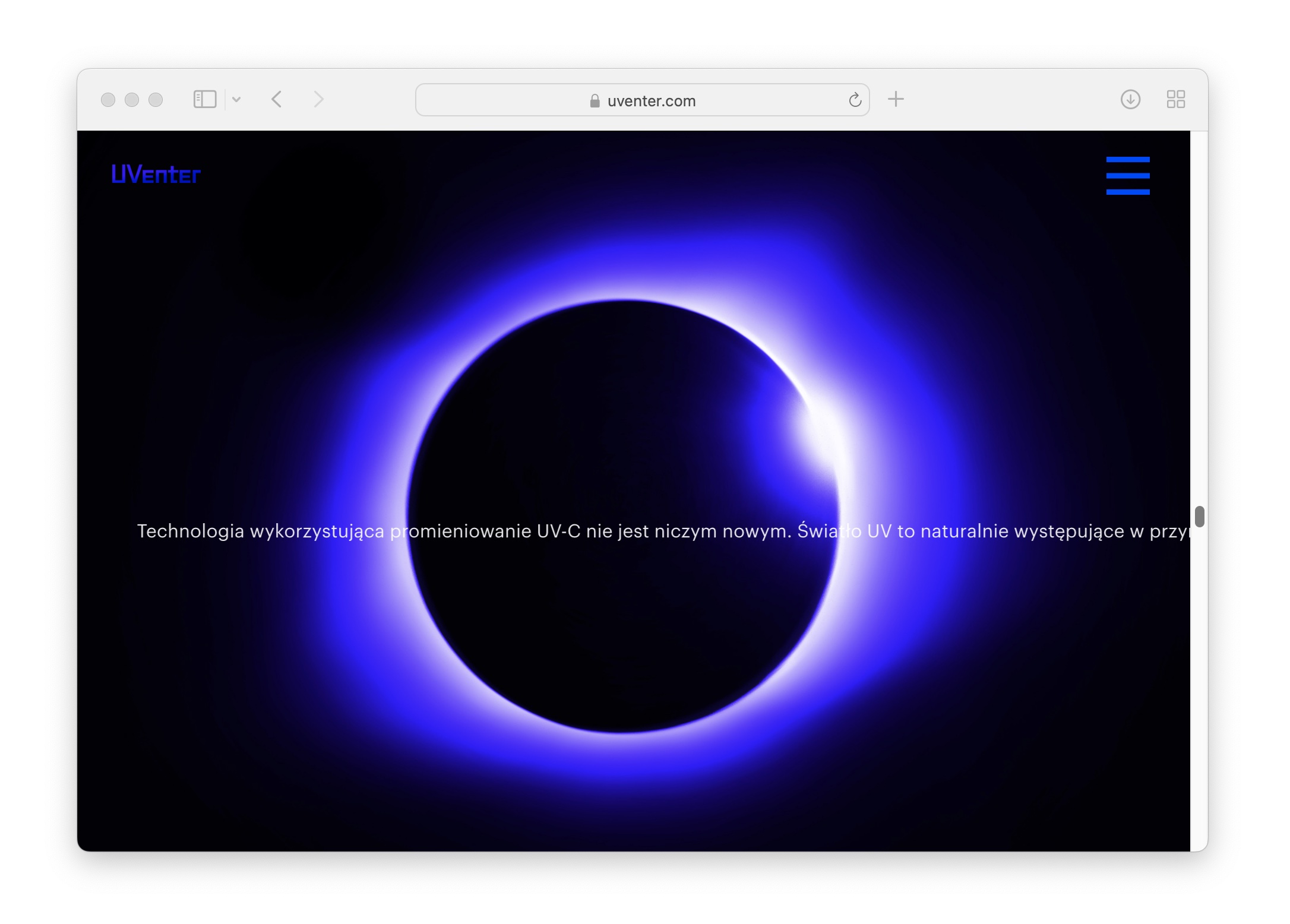This screenshot has width=1290, height=924.
Task: Expand the sidebar dropdown chevron
Action: tap(236, 99)
